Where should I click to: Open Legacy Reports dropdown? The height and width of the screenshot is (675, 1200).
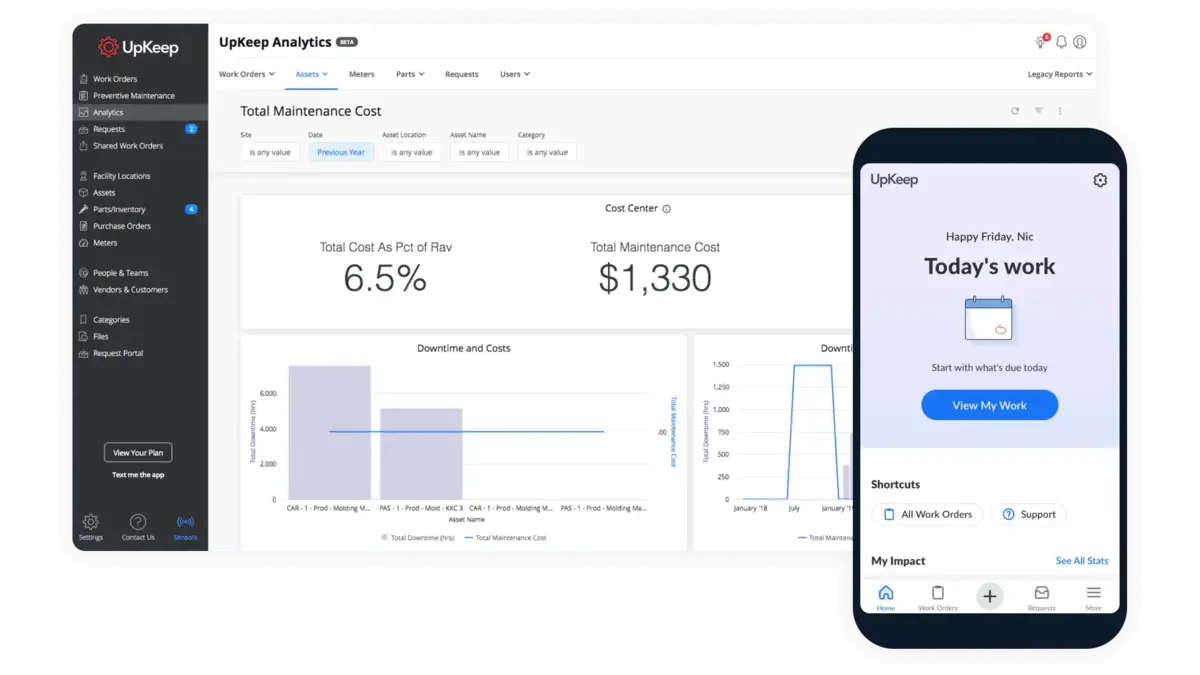pos(1060,74)
